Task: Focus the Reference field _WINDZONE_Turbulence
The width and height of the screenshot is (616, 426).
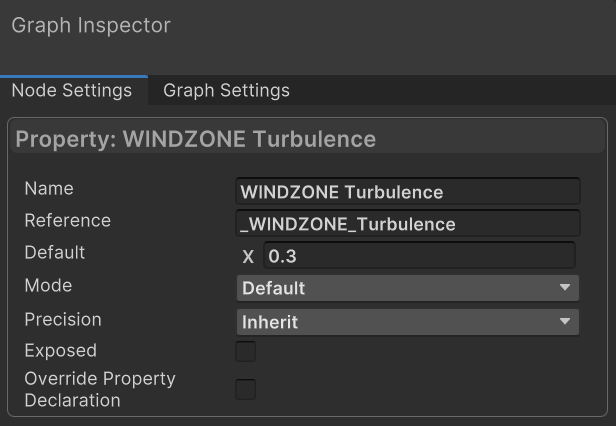Action: (408, 223)
